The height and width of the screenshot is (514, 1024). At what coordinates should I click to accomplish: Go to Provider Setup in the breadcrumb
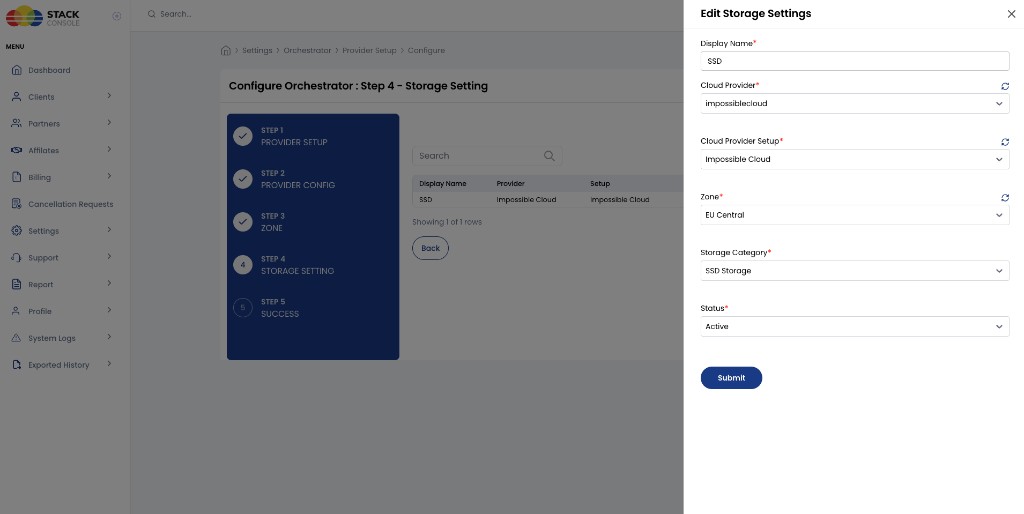tap(369, 50)
